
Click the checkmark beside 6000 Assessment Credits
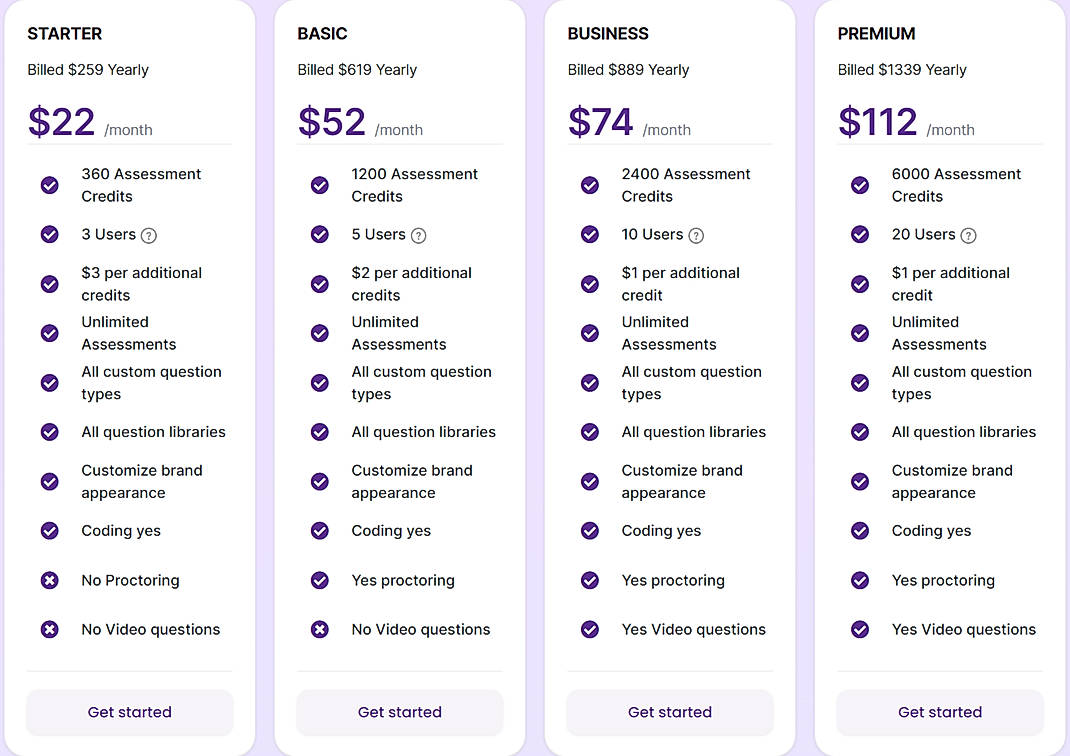pos(859,185)
